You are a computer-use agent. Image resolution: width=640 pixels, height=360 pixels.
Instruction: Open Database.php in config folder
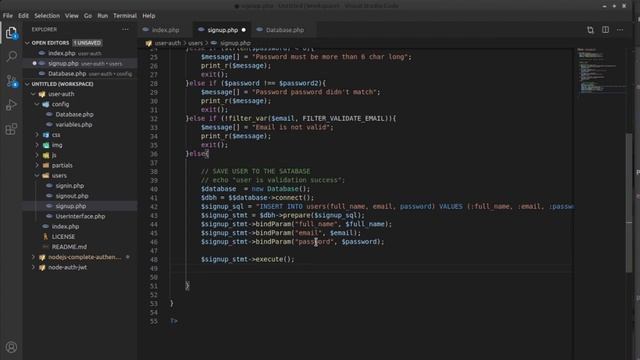[x=80, y=114]
